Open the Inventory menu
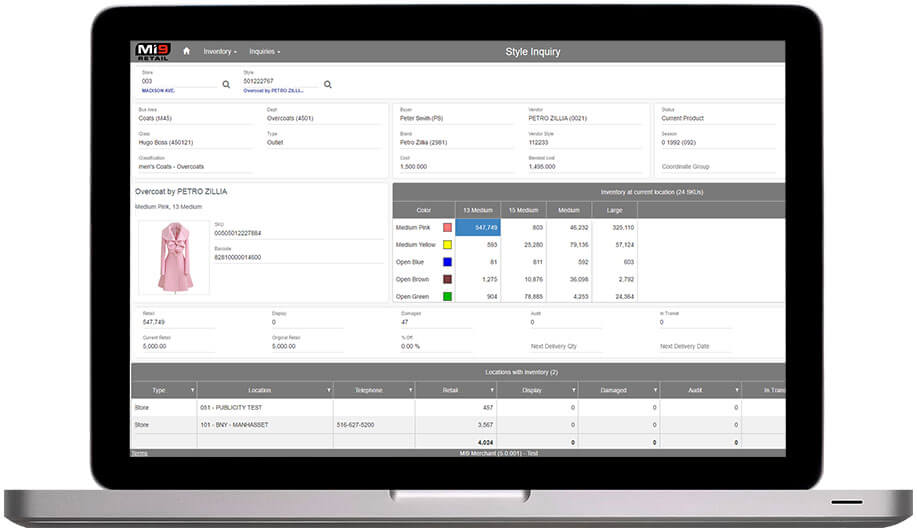 (x=220, y=51)
